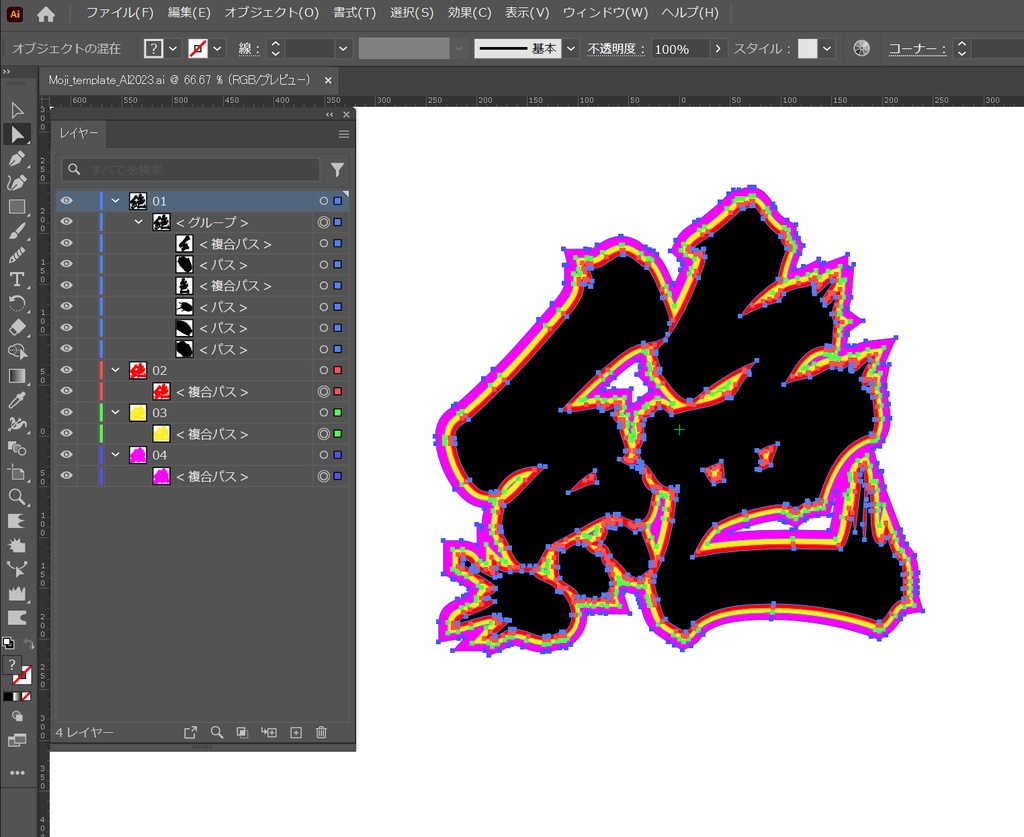This screenshot has height=837, width=1024.
Task: Click the Layers panel filter icon
Action: pyautogui.click(x=337, y=170)
